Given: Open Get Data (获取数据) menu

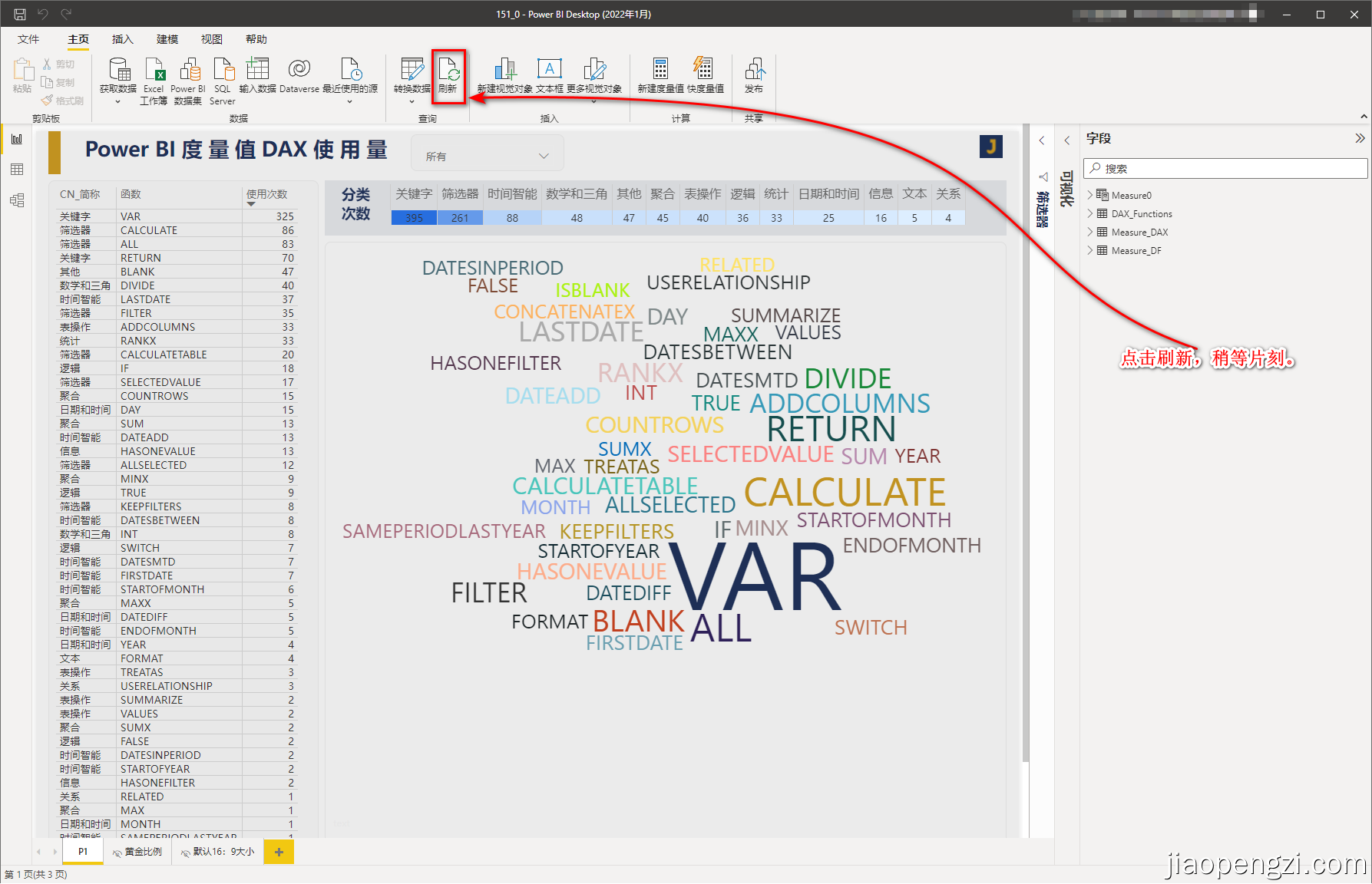Looking at the screenshot, I should pyautogui.click(x=118, y=81).
